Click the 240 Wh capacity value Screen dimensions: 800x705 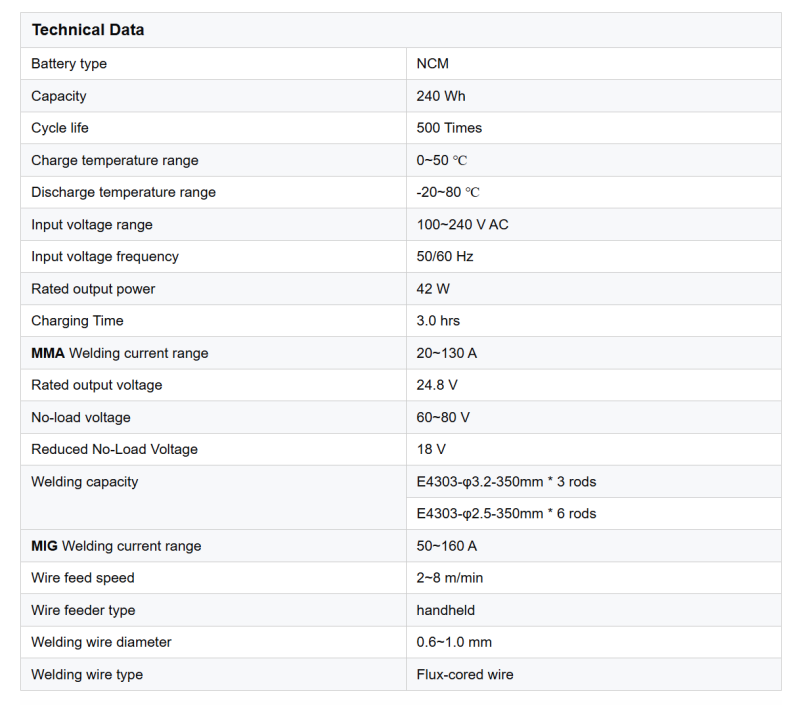441,96
